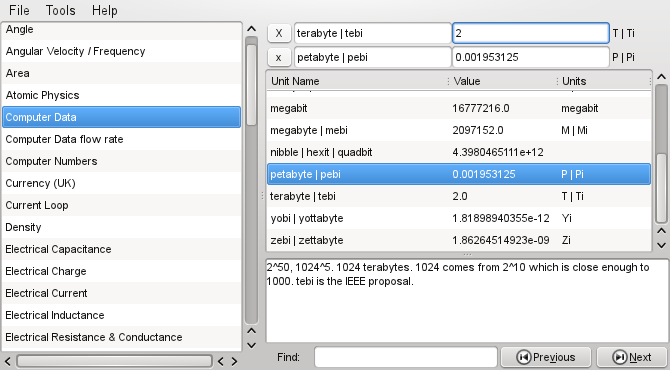Select the Electrical Charge category
Screen dimensions: 670x370
click(121, 271)
